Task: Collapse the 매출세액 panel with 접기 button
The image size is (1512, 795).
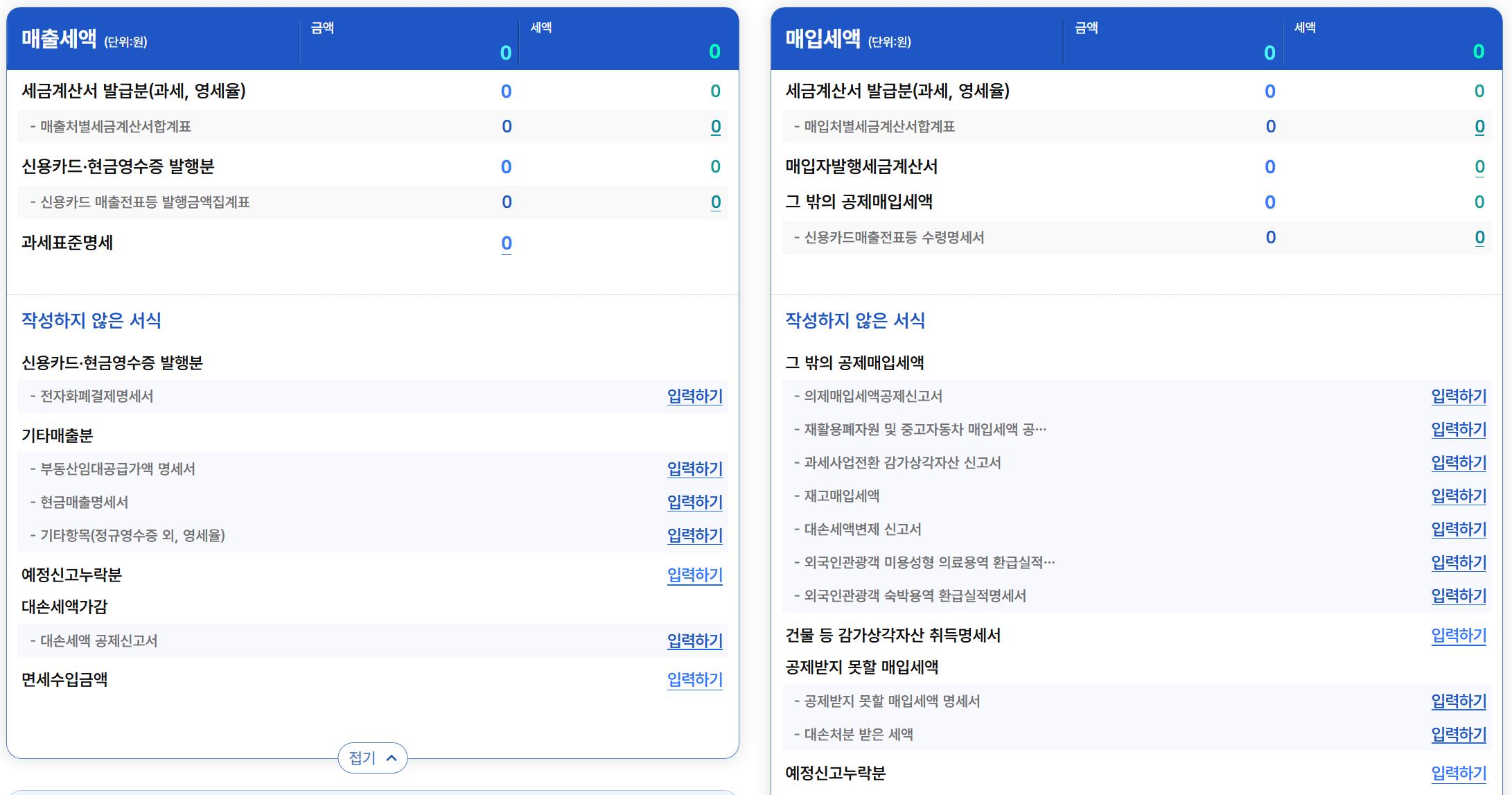Action: point(372,758)
